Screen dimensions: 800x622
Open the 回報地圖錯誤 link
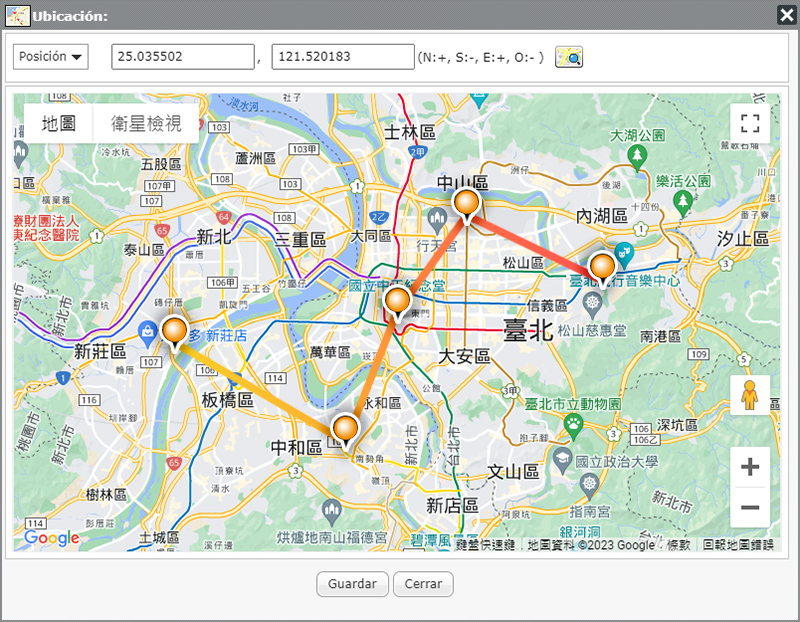tap(738, 545)
